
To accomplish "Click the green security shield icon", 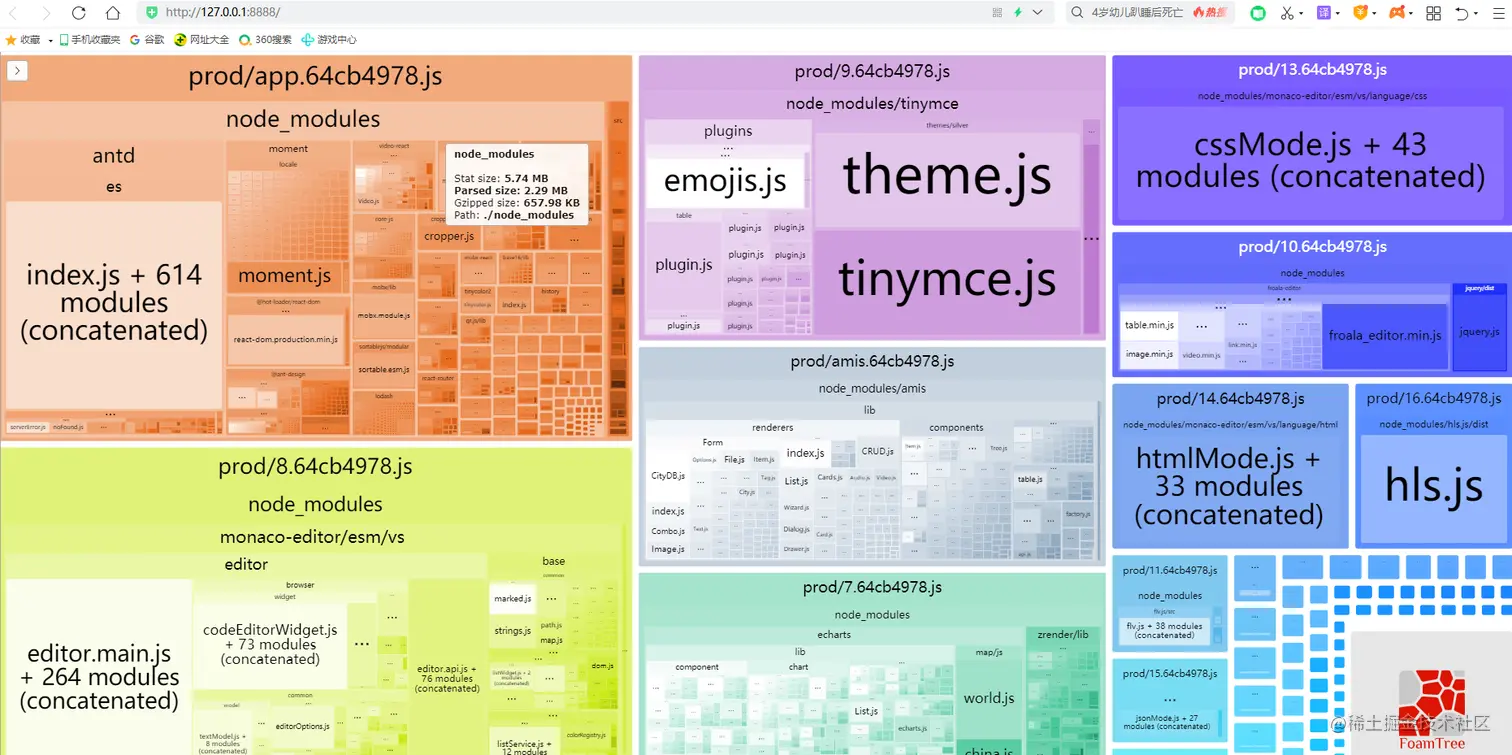I will (x=151, y=13).
